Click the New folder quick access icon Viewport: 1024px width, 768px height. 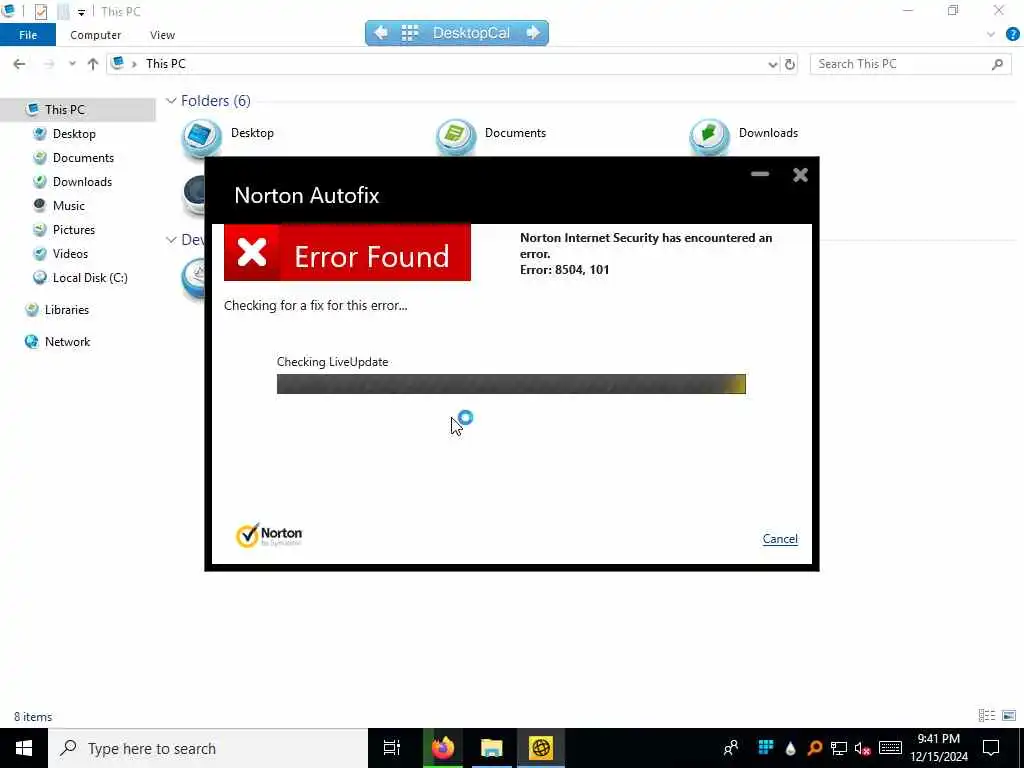coord(63,11)
